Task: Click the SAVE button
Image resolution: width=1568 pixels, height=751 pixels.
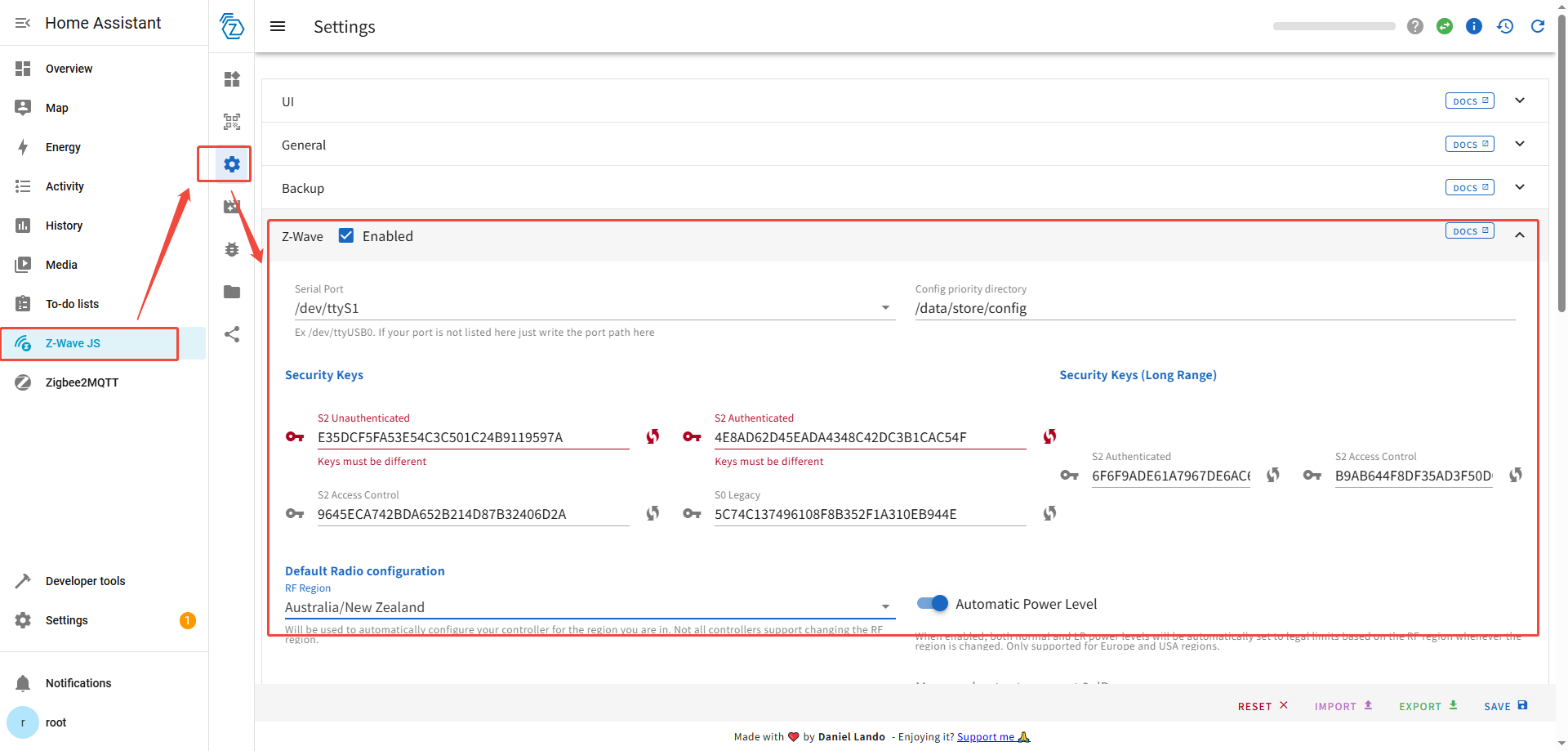Action: click(1505, 706)
